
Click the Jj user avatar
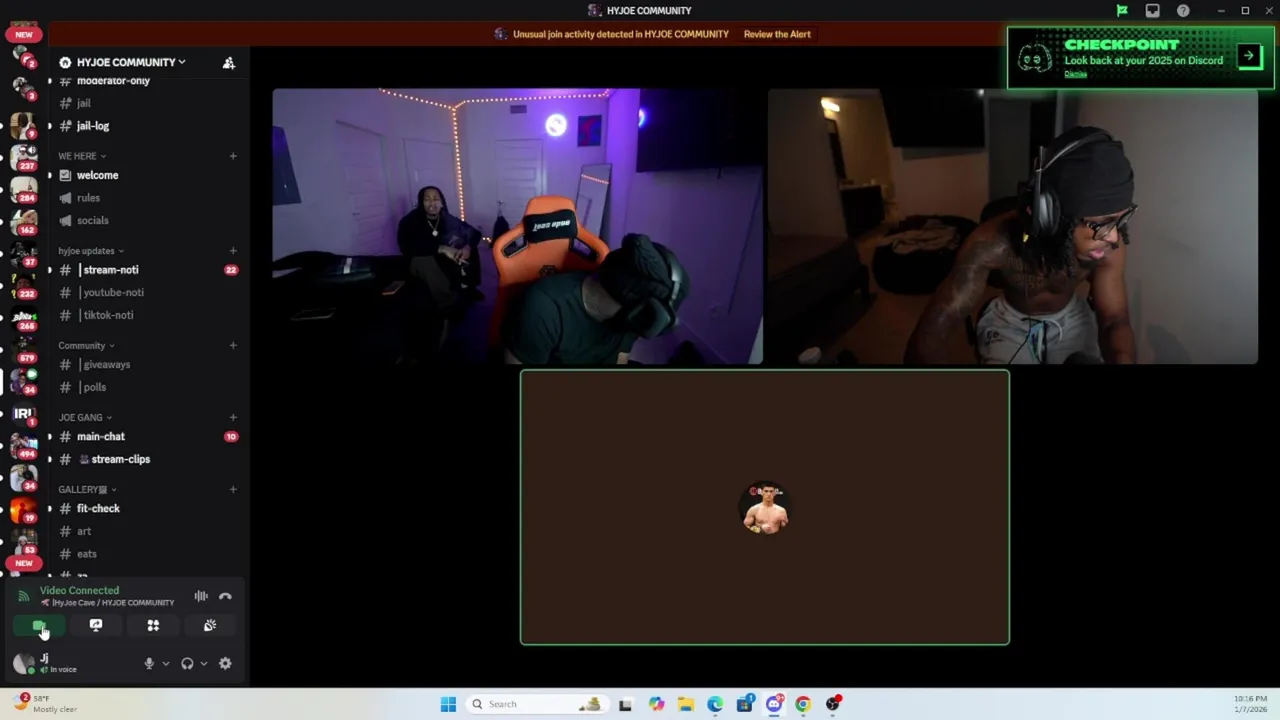tap(23, 663)
